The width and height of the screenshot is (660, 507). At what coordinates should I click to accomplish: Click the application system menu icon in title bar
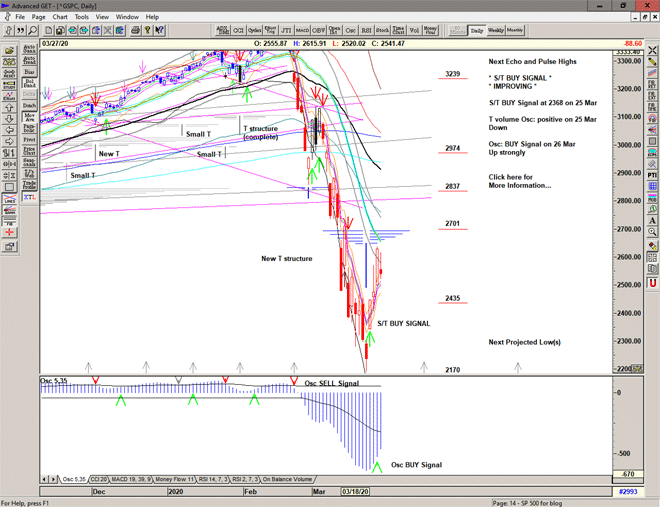(x=5, y=5)
